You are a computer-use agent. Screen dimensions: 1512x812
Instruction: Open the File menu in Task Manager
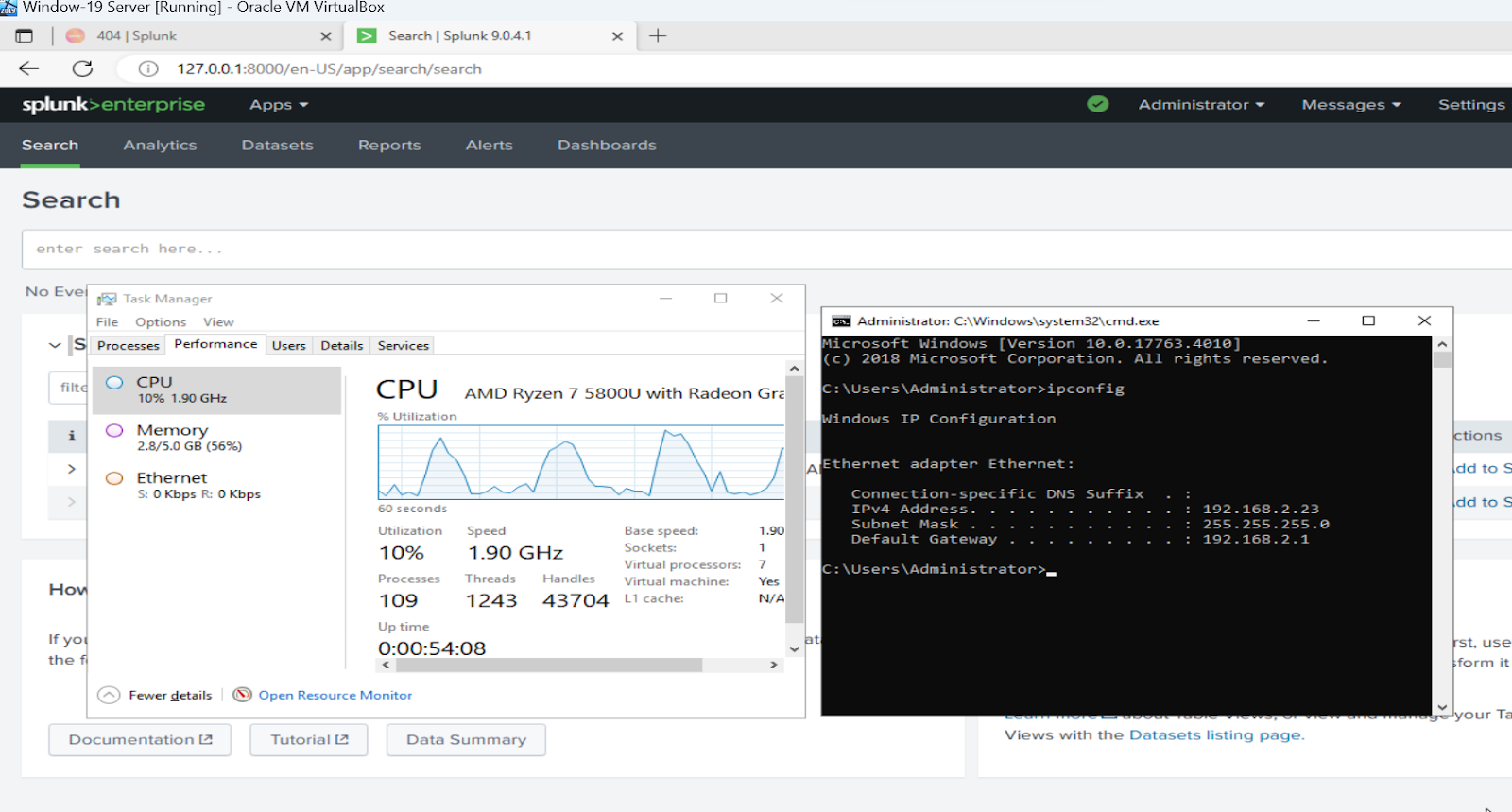click(x=107, y=322)
